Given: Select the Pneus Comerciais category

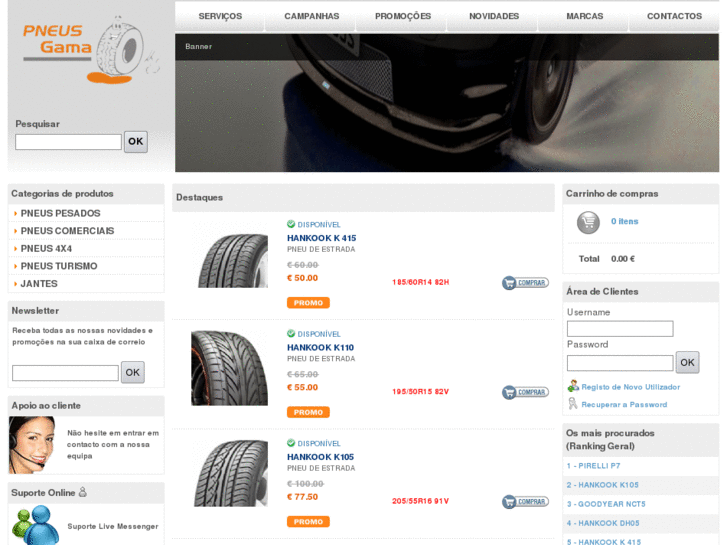Looking at the screenshot, I should point(67,231).
